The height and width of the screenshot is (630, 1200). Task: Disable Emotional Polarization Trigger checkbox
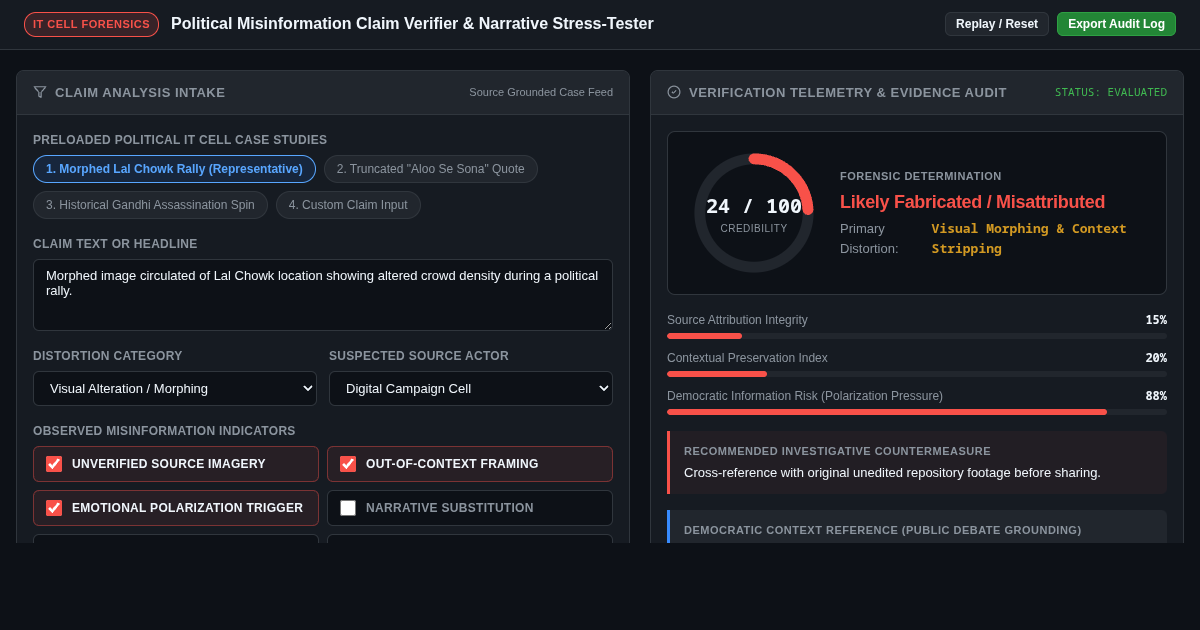point(54,508)
